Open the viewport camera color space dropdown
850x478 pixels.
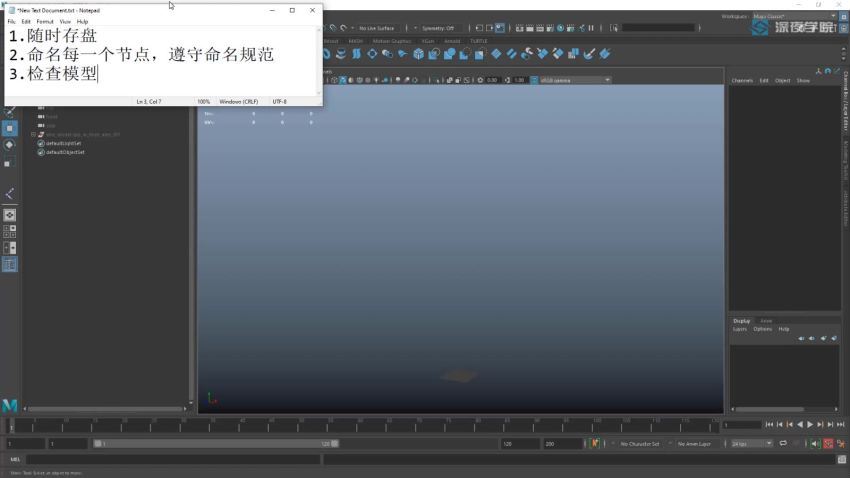575,80
